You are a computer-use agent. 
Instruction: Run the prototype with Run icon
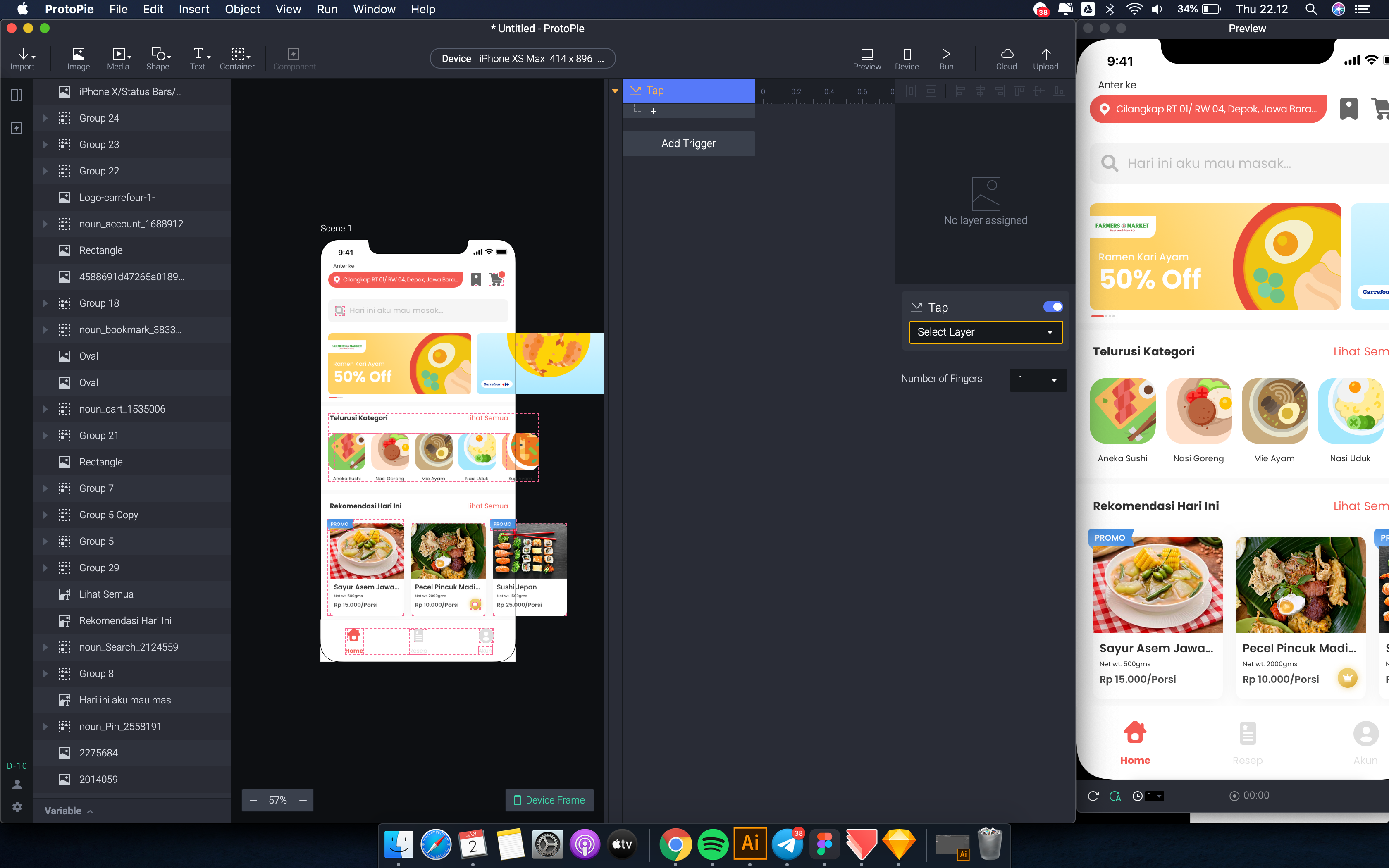tap(947, 59)
